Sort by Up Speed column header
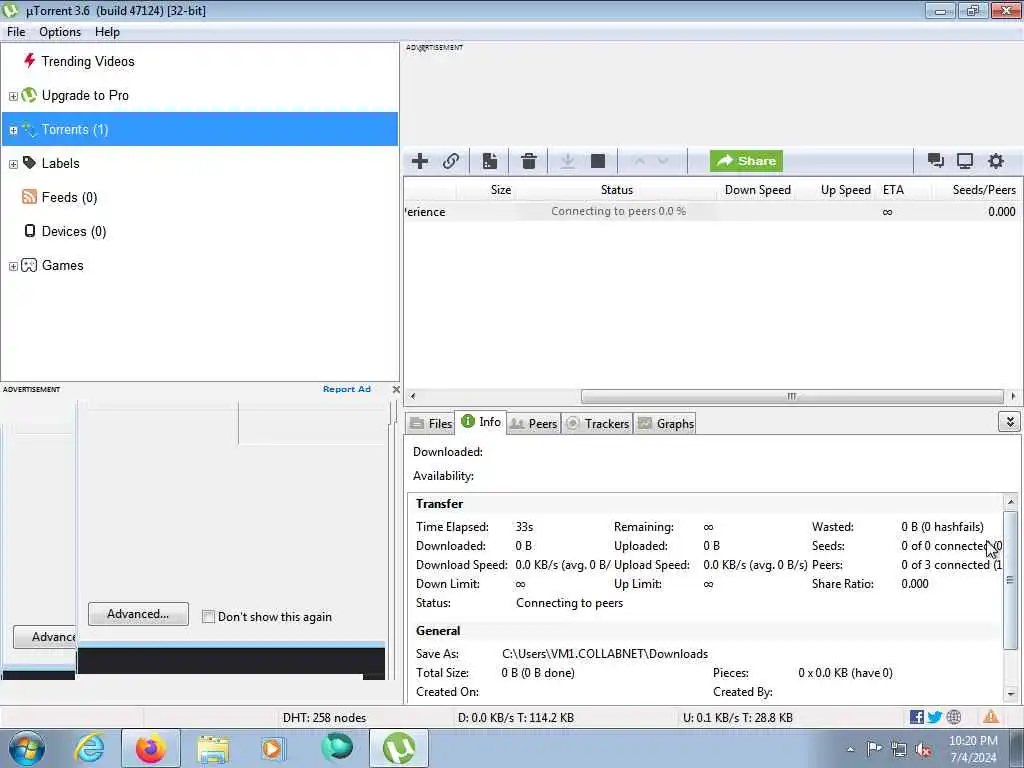This screenshot has height=768, width=1024. [845, 190]
